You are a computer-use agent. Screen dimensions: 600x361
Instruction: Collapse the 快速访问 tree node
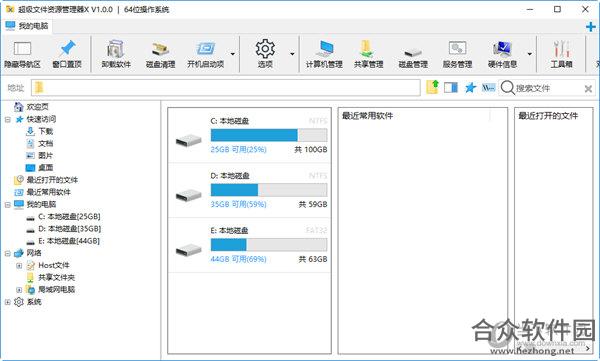[x=8, y=119]
